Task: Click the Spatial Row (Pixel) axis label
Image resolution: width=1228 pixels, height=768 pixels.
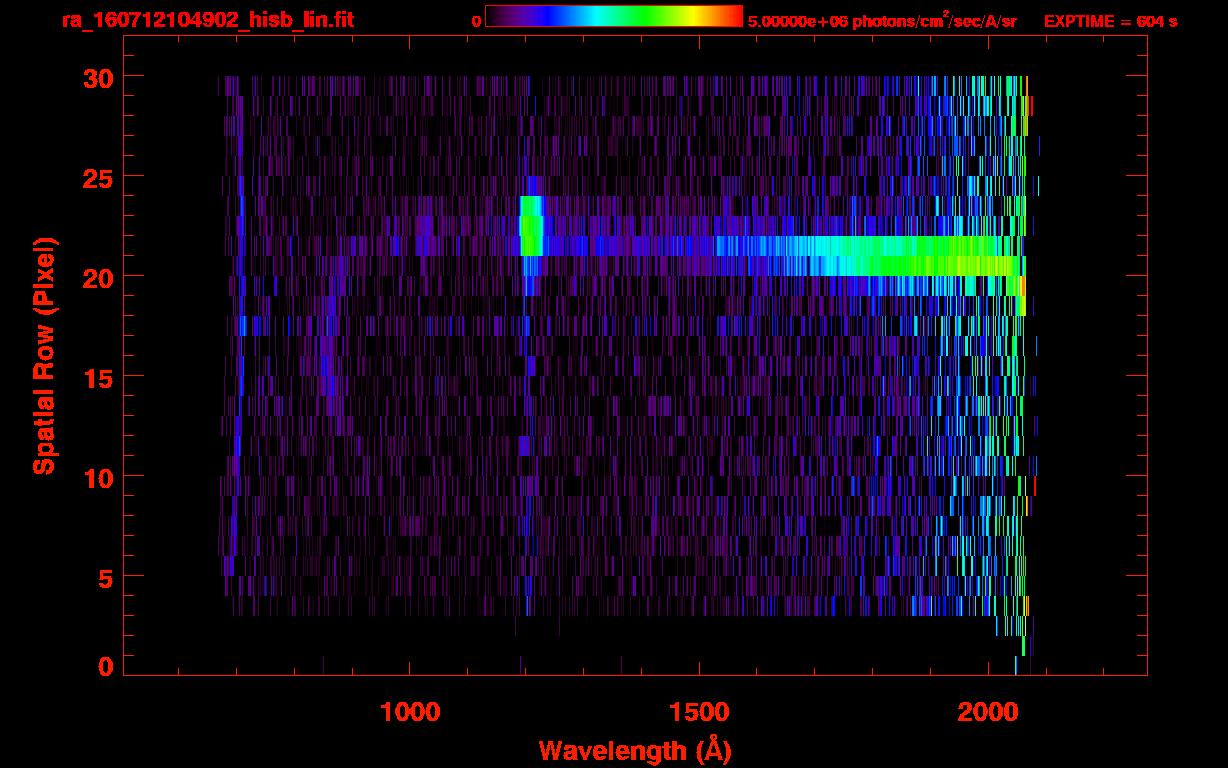Action: [x=43, y=355]
